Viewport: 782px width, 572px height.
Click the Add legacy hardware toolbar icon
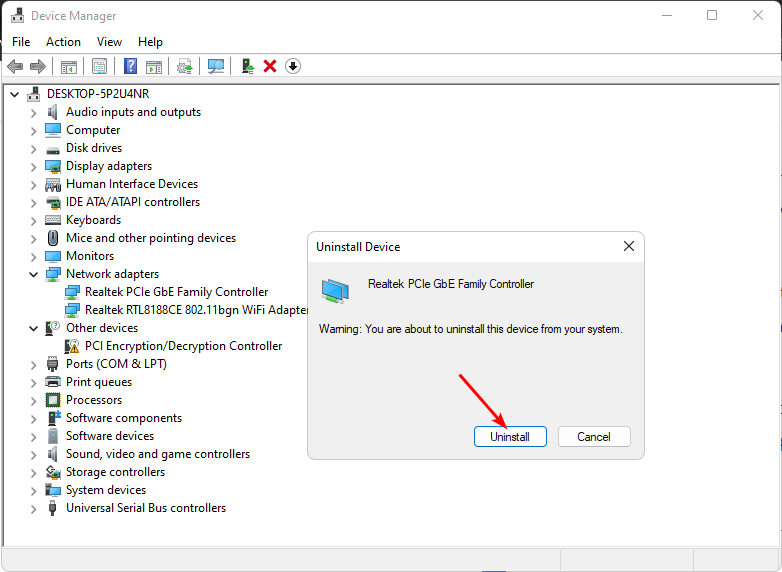coord(248,66)
